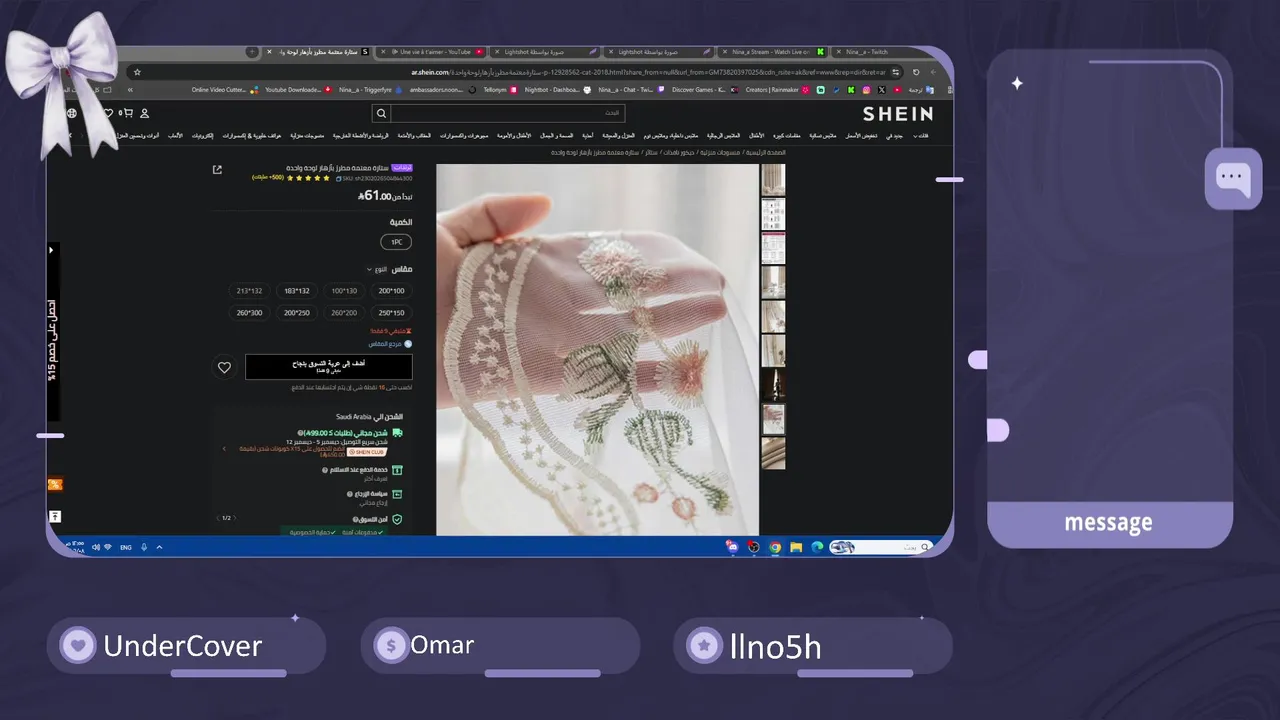Select the top product thumbnail image
This screenshot has width=1280, height=720.
tap(773, 180)
